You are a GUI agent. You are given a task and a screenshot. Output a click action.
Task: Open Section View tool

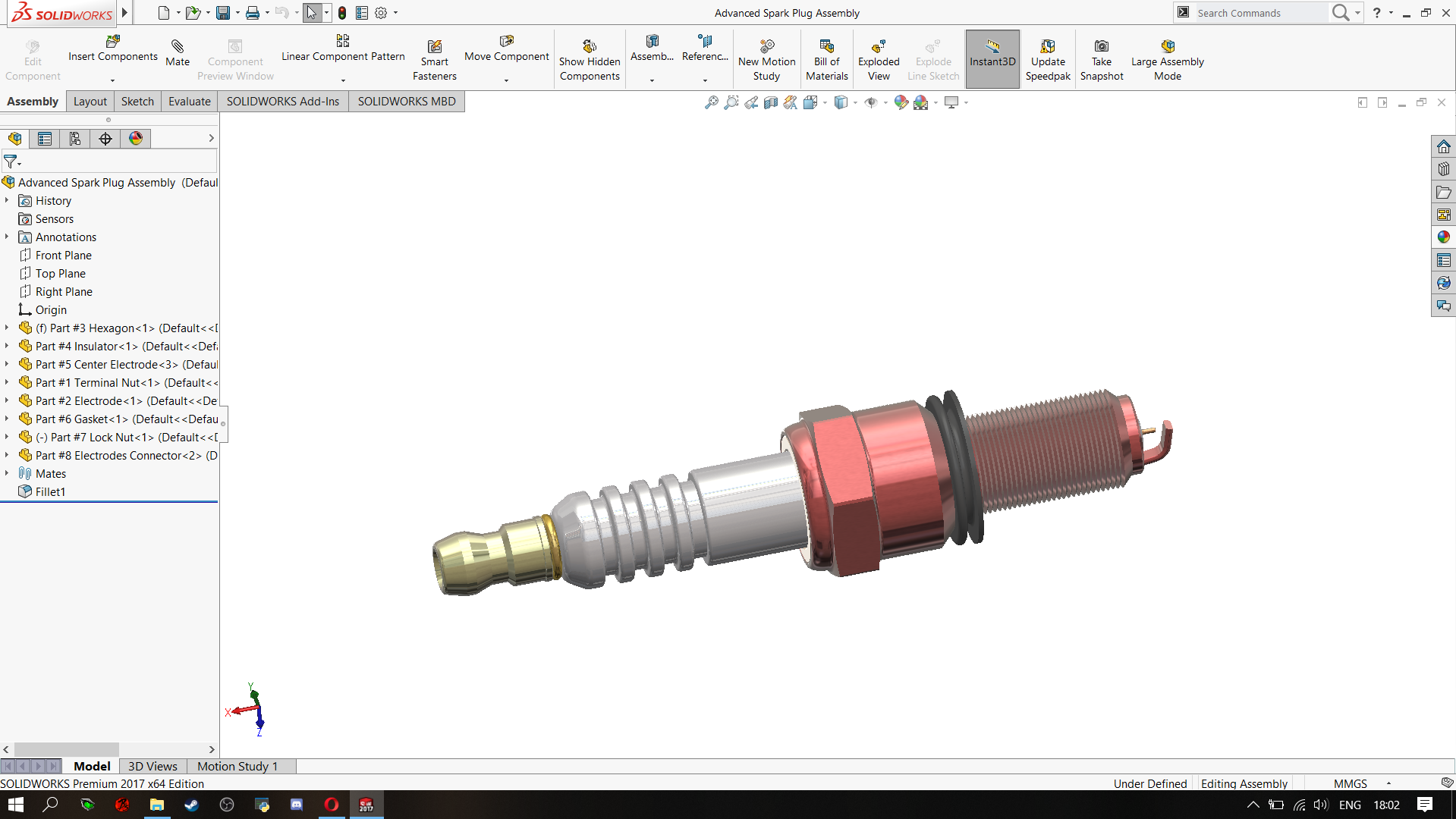[x=770, y=102]
